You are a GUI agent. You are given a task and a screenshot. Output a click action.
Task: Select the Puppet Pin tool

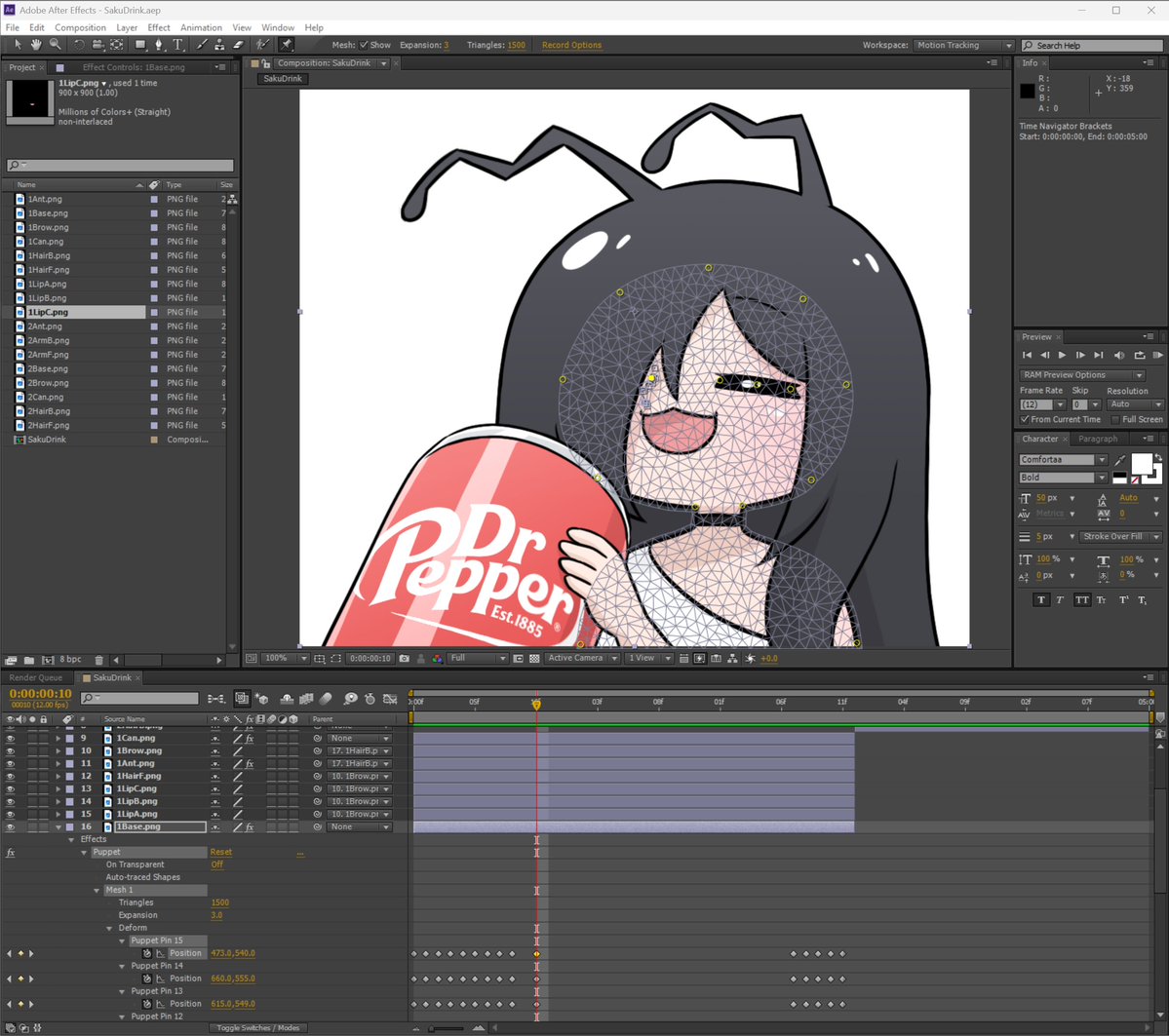pos(287,45)
